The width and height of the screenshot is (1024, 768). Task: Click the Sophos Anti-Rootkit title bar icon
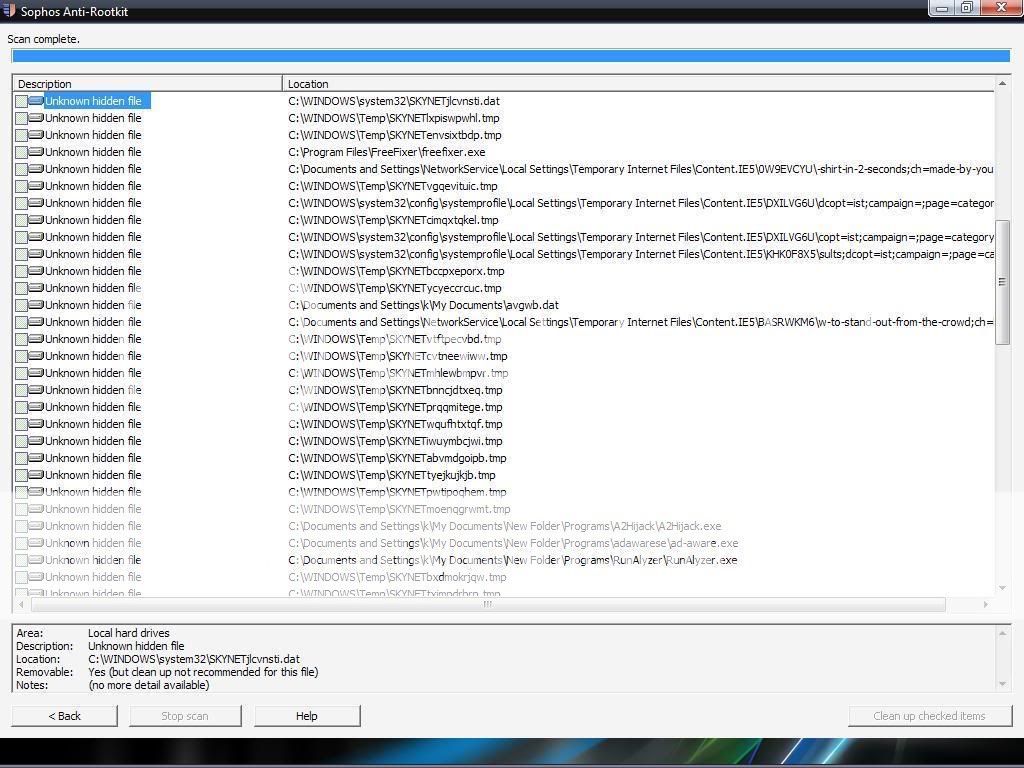click(x=8, y=10)
